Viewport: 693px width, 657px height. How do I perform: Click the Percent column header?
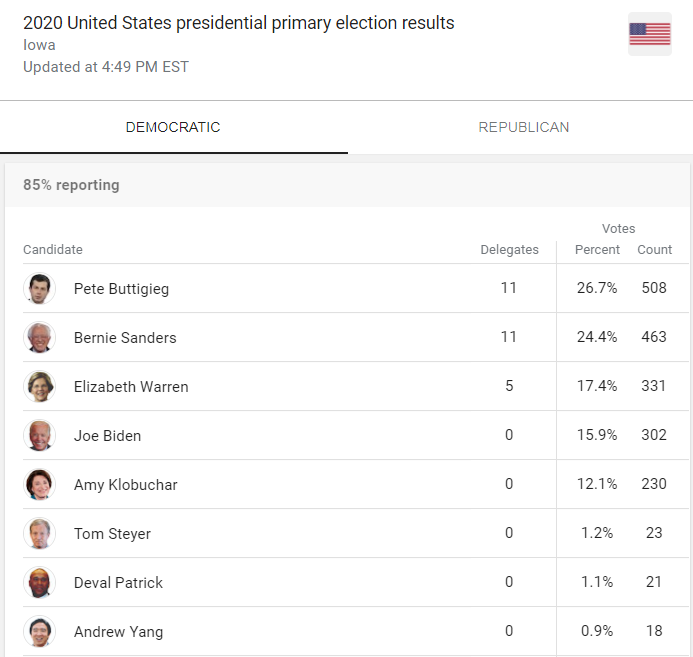pyautogui.click(x=597, y=250)
